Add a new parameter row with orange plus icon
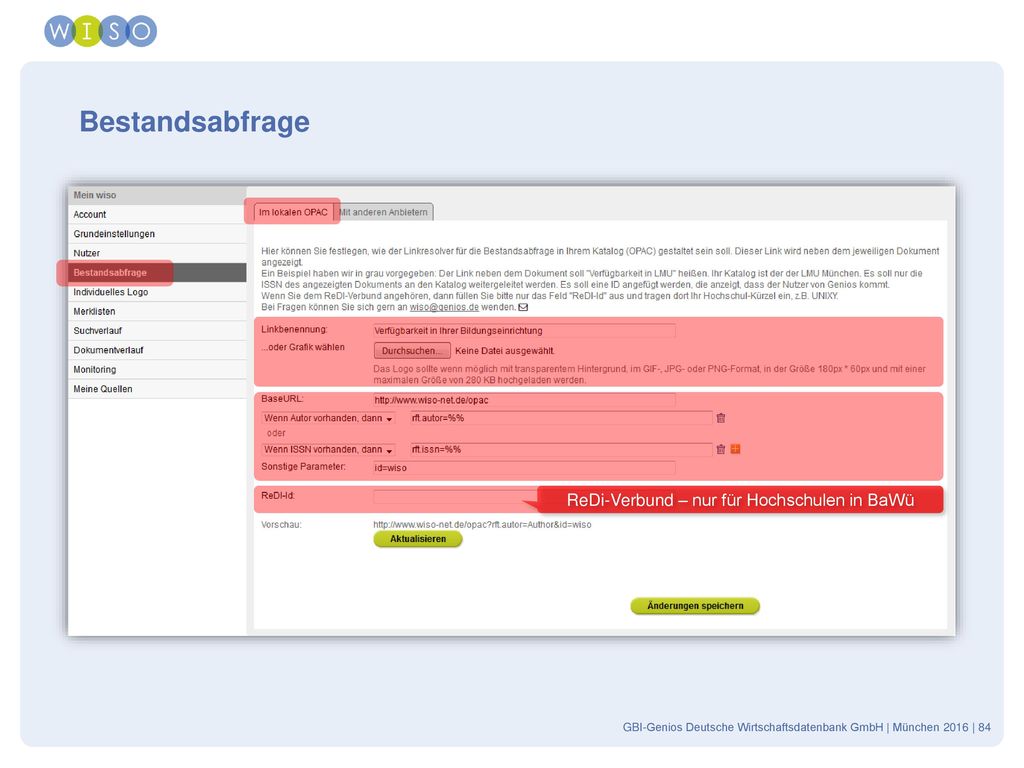Image resolution: width=1024 pixels, height=768 pixels. [x=735, y=449]
